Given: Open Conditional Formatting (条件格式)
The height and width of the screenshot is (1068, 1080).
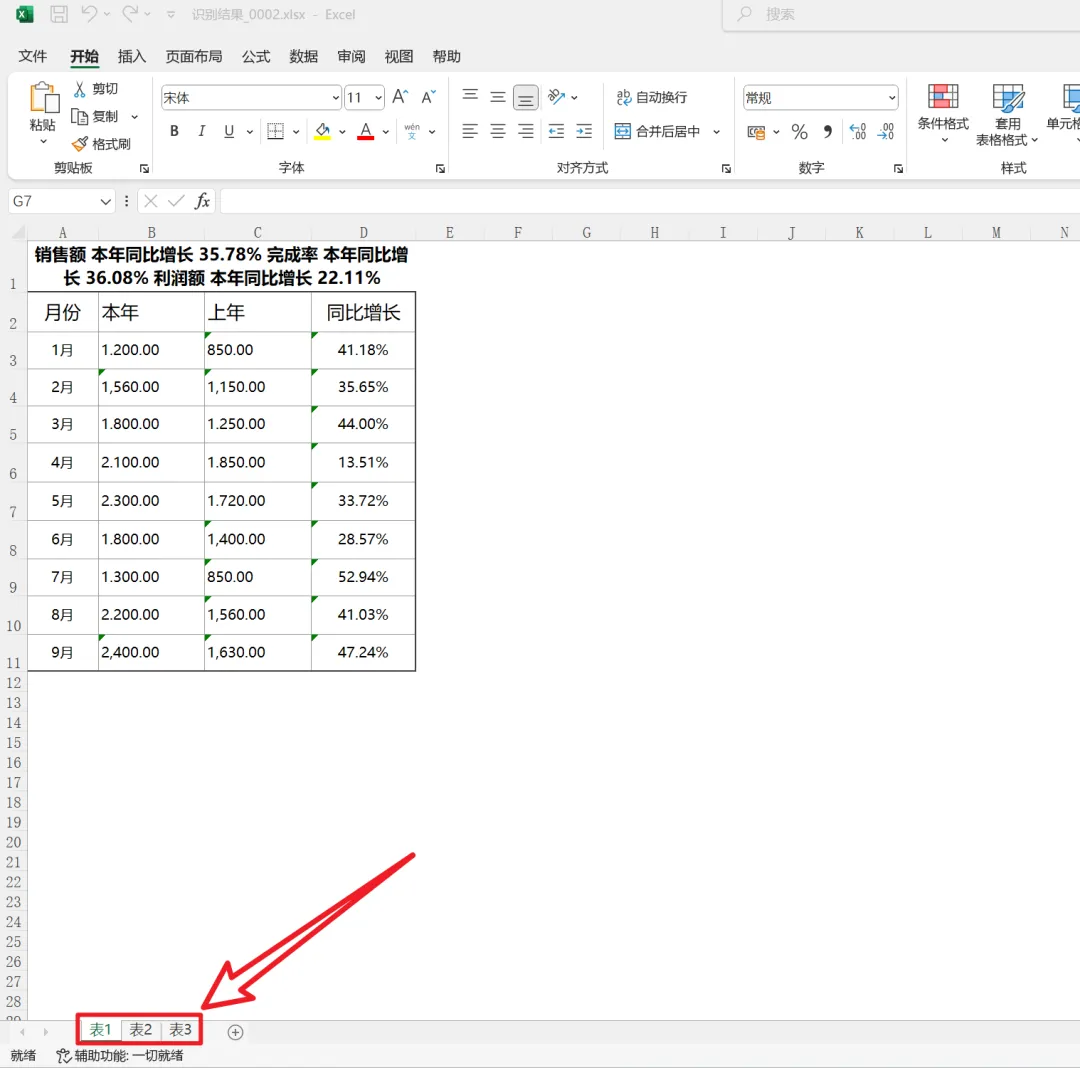Looking at the screenshot, I should point(943,114).
